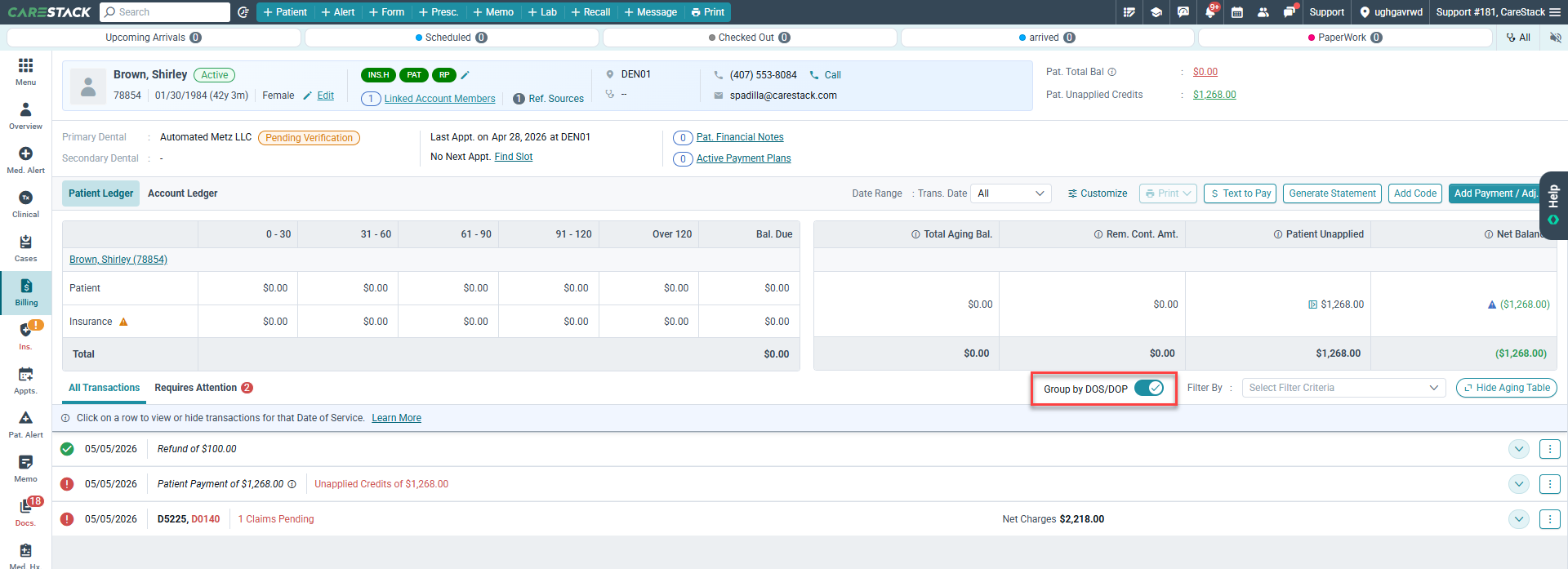
Task: Click the Find Slot link
Action: click(x=513, y=157)
